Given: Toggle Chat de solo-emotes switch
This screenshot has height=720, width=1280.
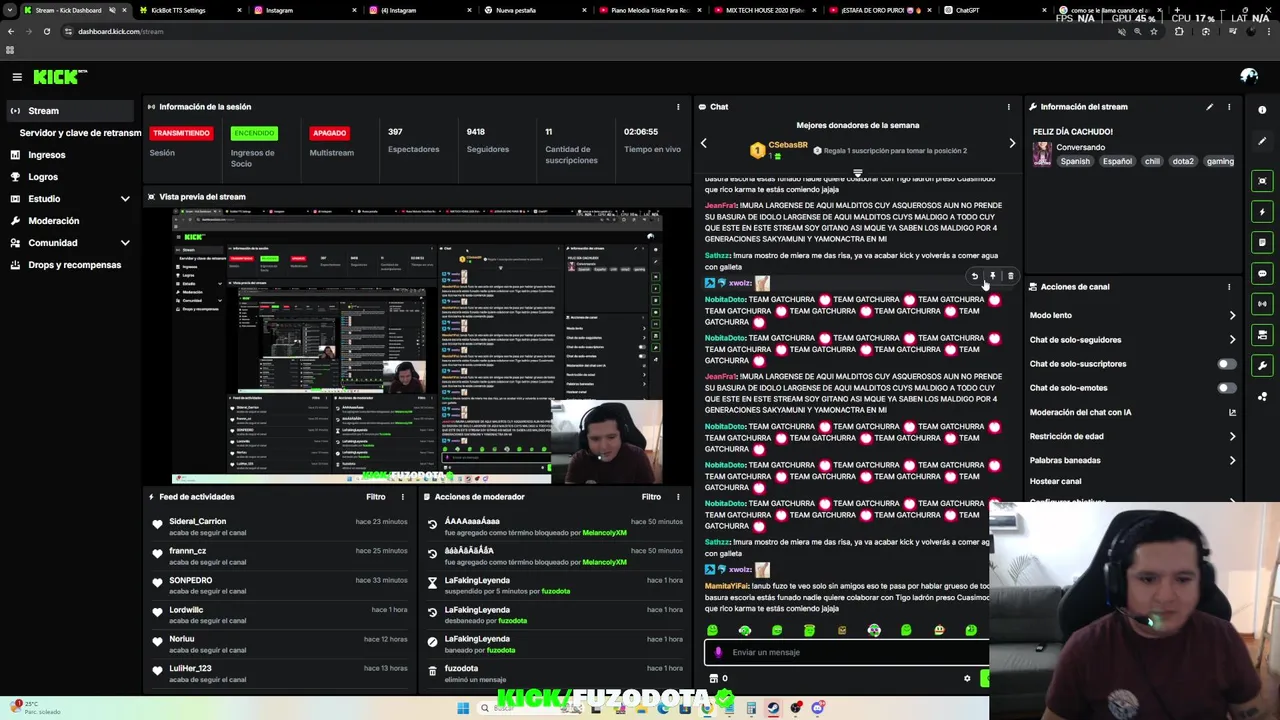Looking at the screenshot, I should tap(1226, 388).
